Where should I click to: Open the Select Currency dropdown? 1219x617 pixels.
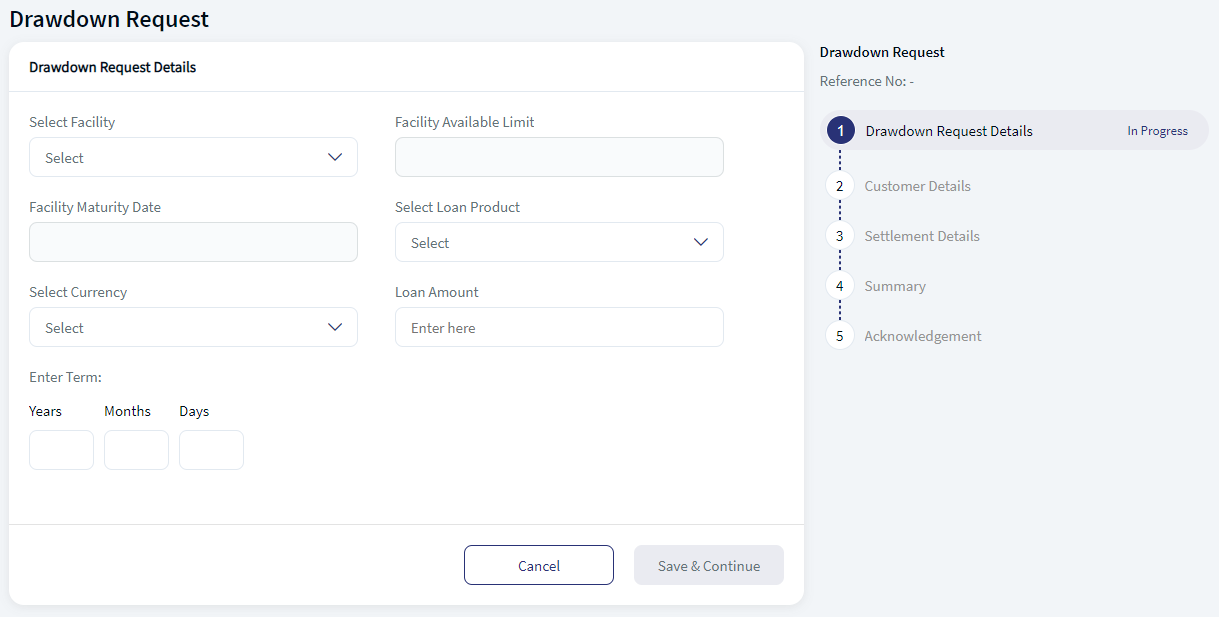(x=193, y=327)
